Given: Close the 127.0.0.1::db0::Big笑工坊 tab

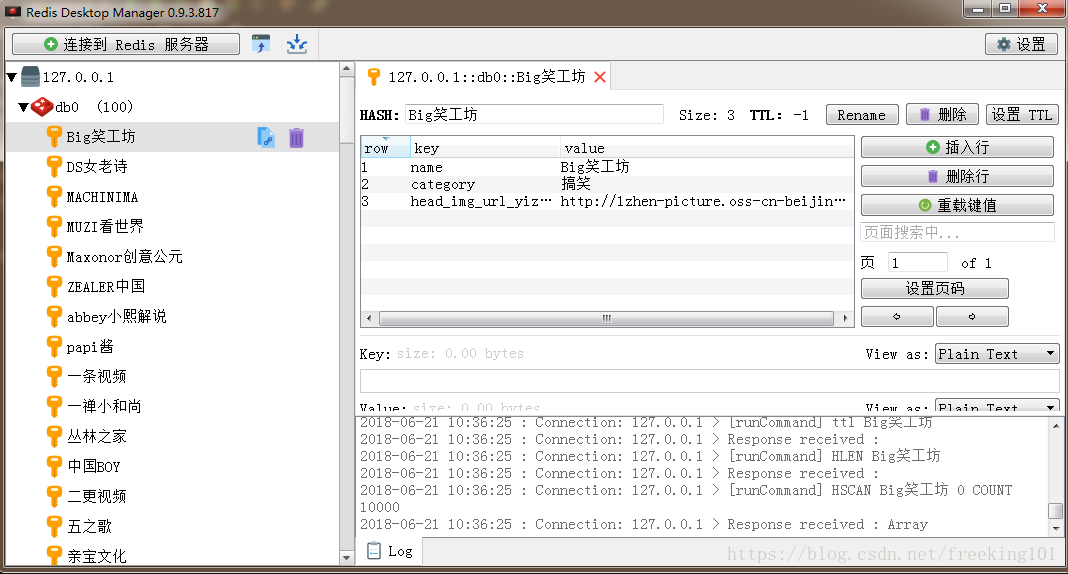Looking at the screenshot, I should [600, 77].
